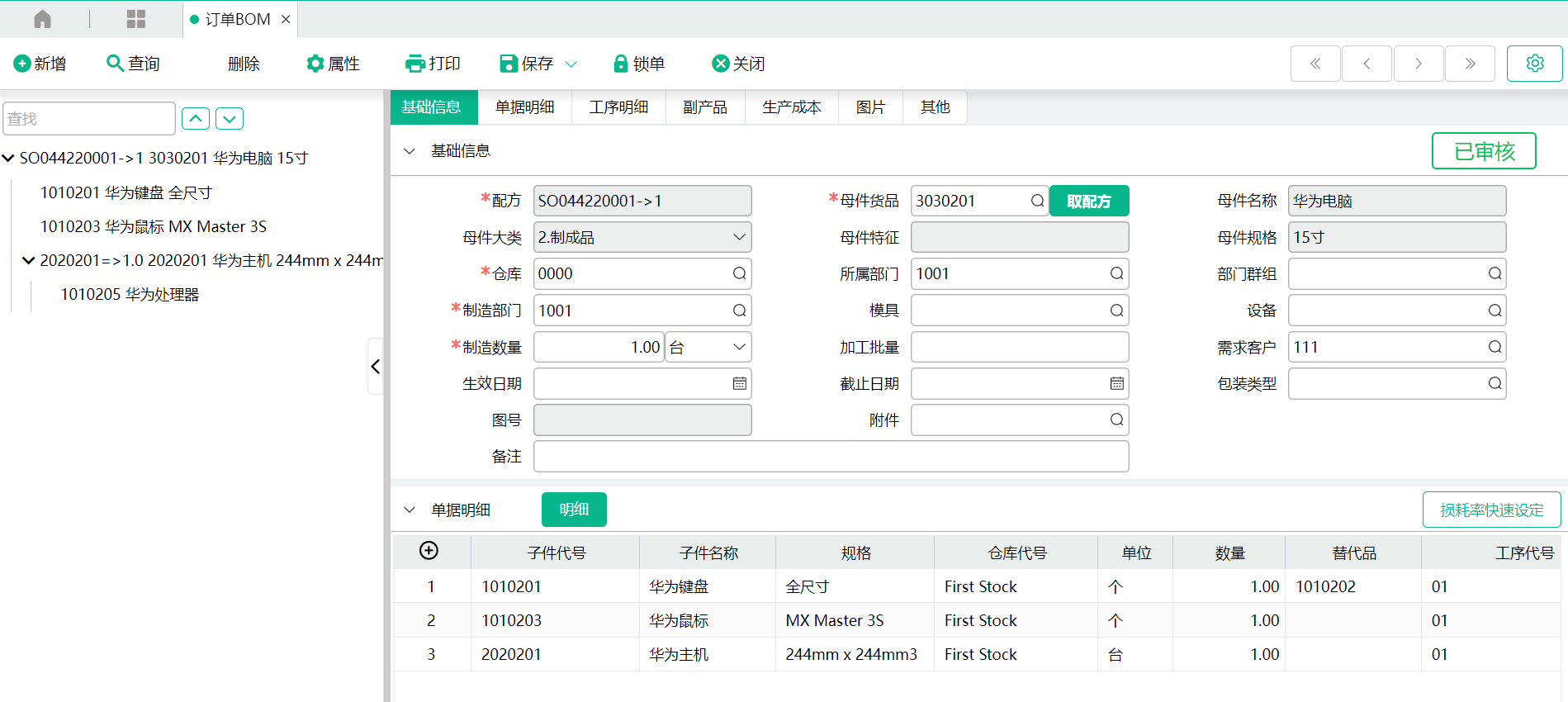The height and width of the screenshot is (702, 1568).
Task: Open the apps grid menu icon
Action: tap(136, 19)
